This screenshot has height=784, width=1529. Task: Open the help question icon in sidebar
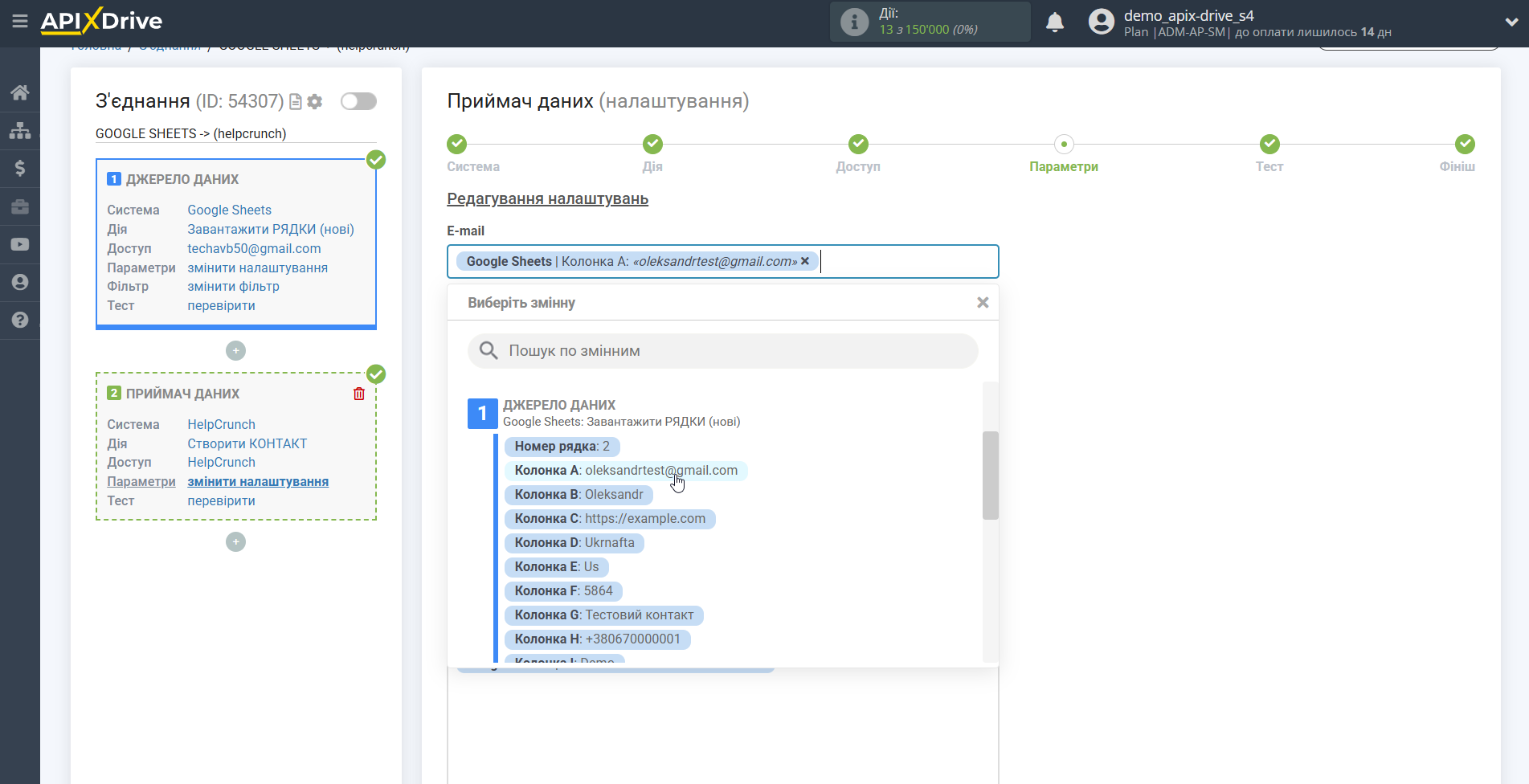(x=20, y=320)
